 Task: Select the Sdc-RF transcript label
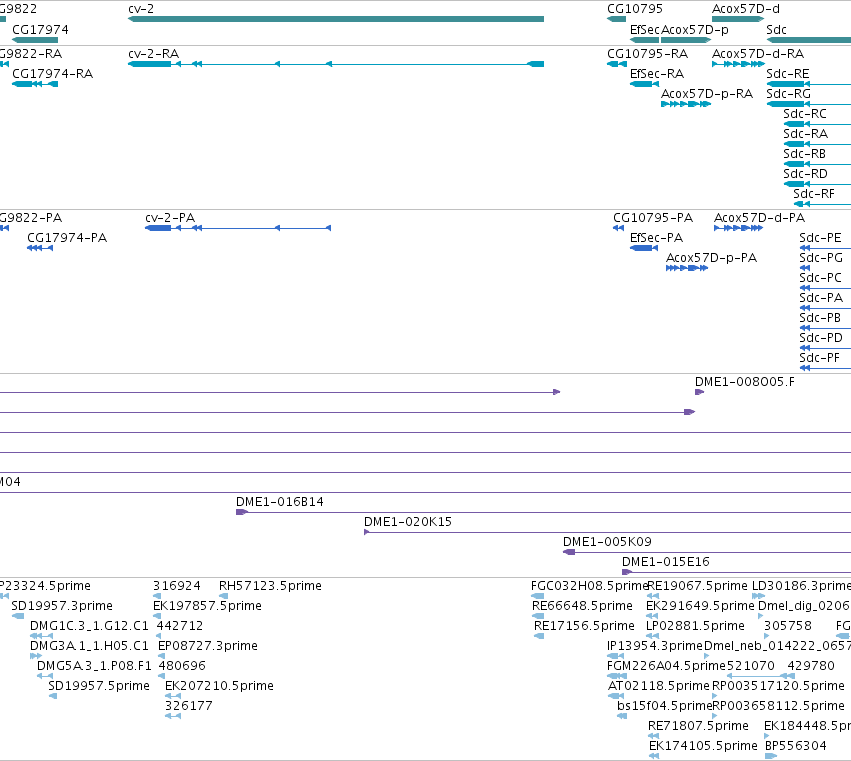[814, 194]
